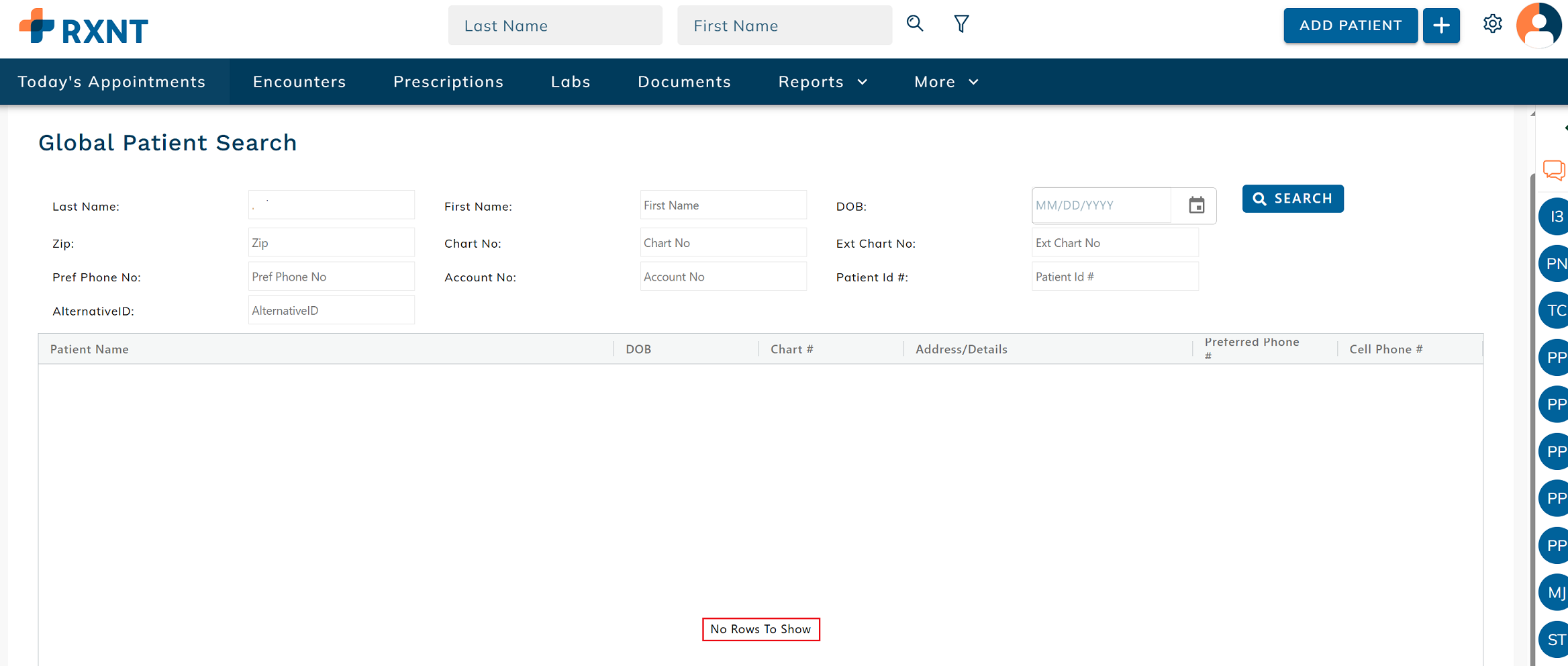Image resolution: width=1568 pixels, height=666 pixels.
Task: Go to the Prescriptions tab
Action: pyautogui.click(x=448, y=82)
